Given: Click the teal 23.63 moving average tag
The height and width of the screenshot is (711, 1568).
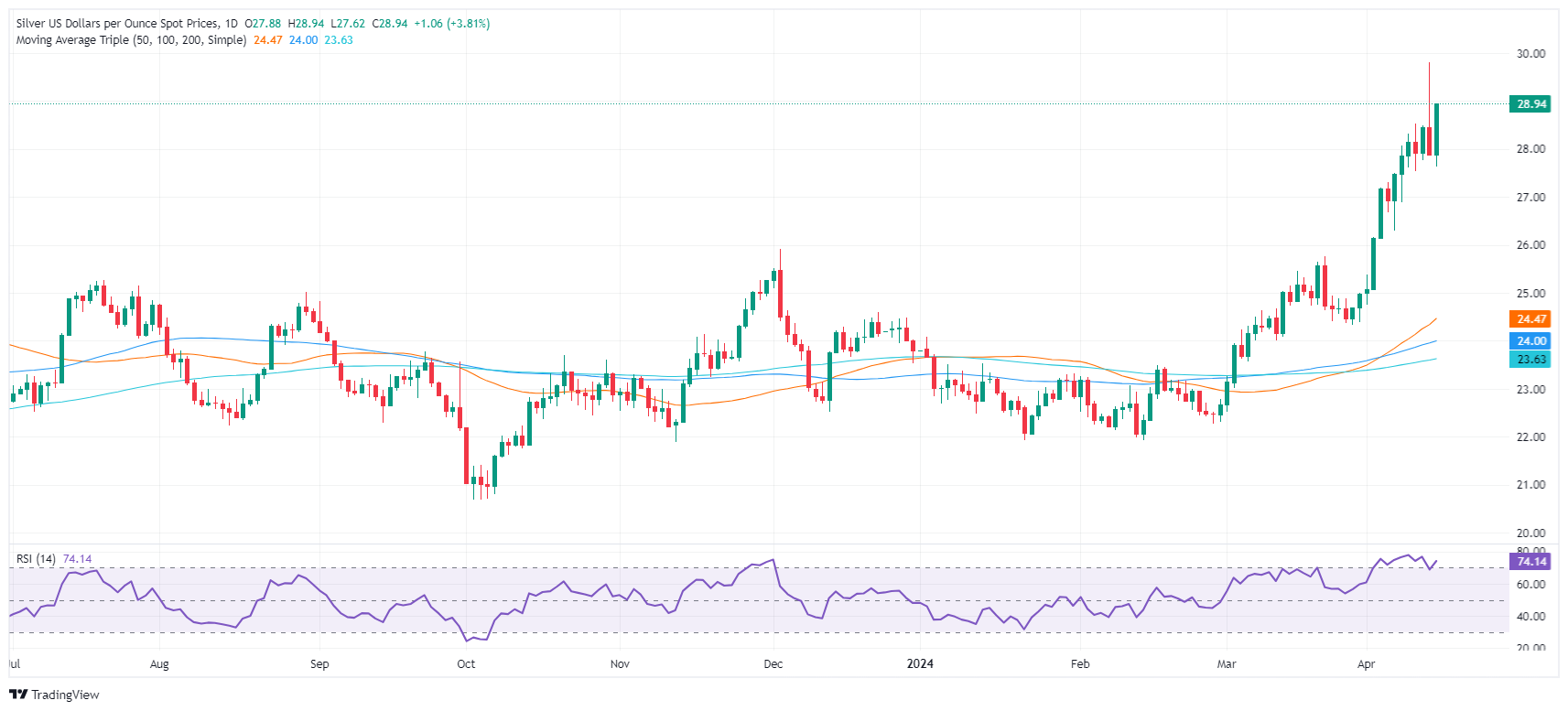Looking at the screenshot, I should (x=1530, y=360).
